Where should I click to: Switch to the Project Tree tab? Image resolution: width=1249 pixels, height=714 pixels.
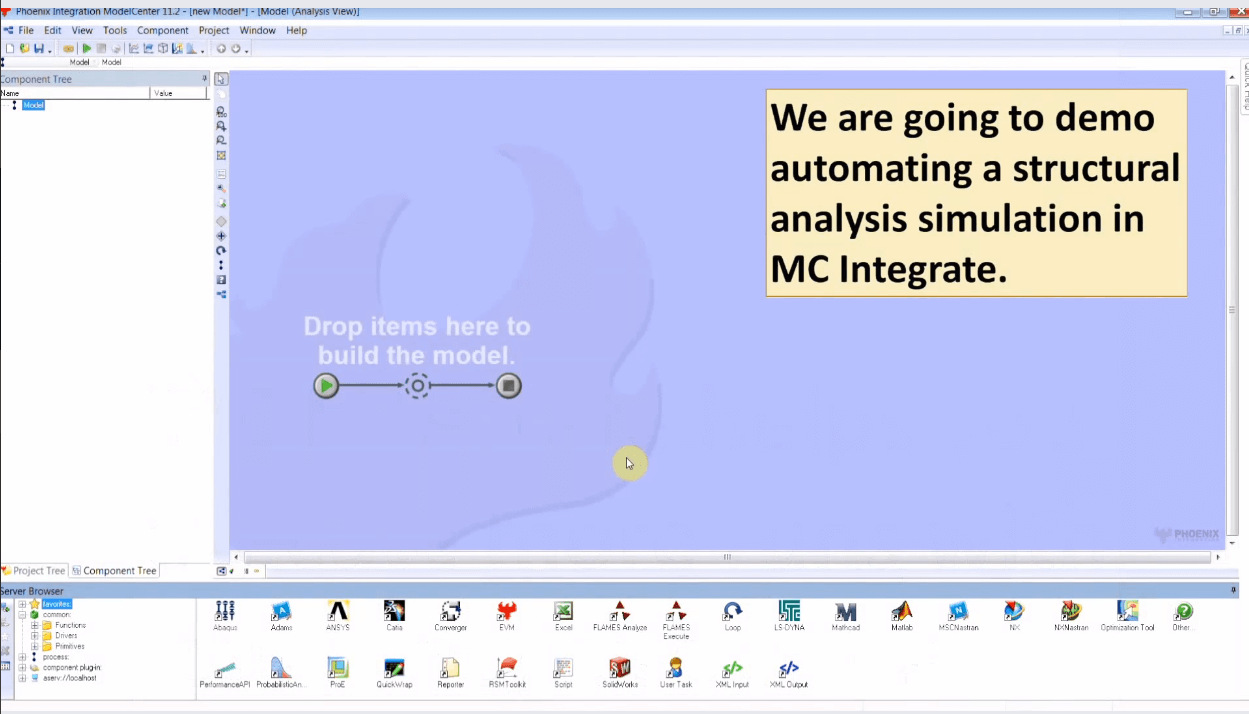pos(34,571)
